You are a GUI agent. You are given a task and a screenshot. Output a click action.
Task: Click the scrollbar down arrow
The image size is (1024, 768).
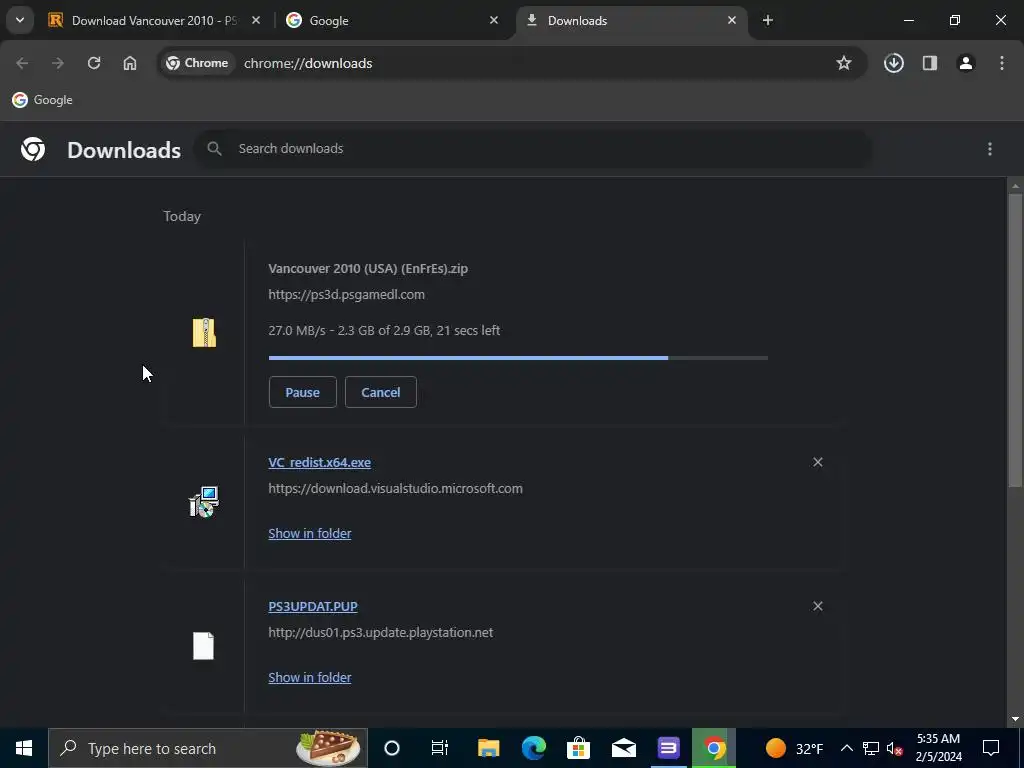(x=1015, y=719)
